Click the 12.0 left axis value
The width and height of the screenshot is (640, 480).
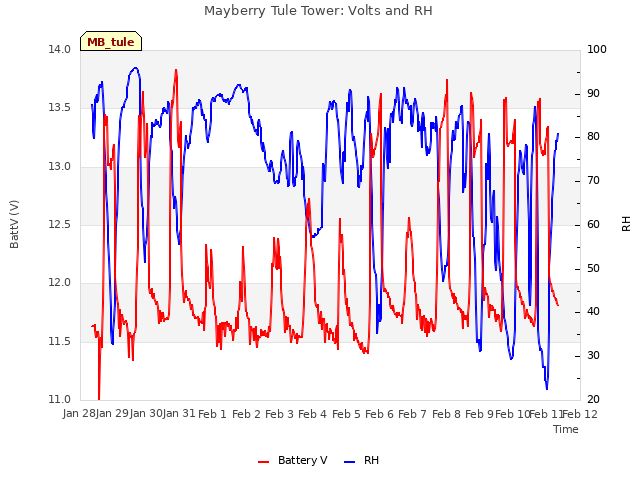tap(60, 283)
